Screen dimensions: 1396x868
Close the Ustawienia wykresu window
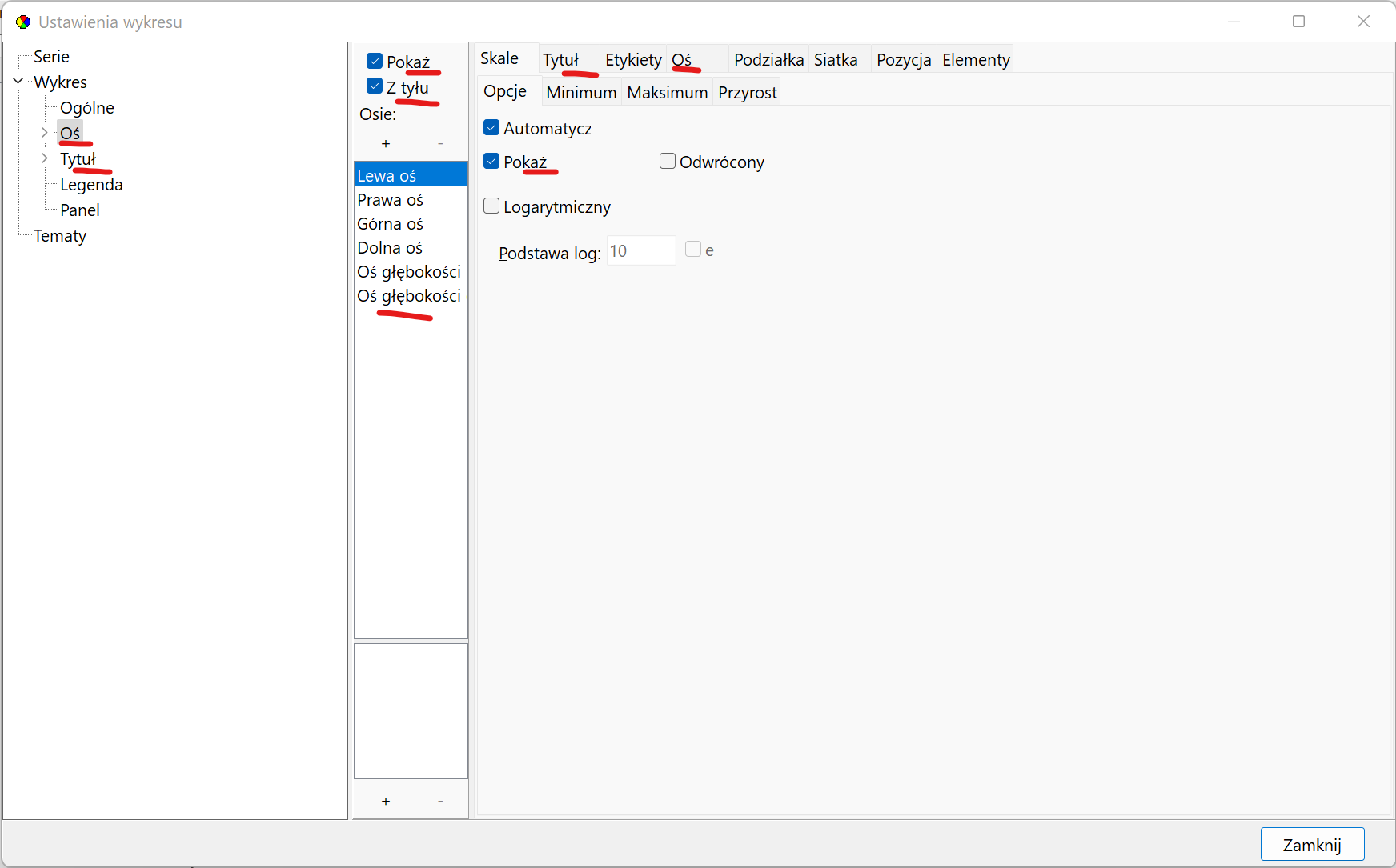1363,22
